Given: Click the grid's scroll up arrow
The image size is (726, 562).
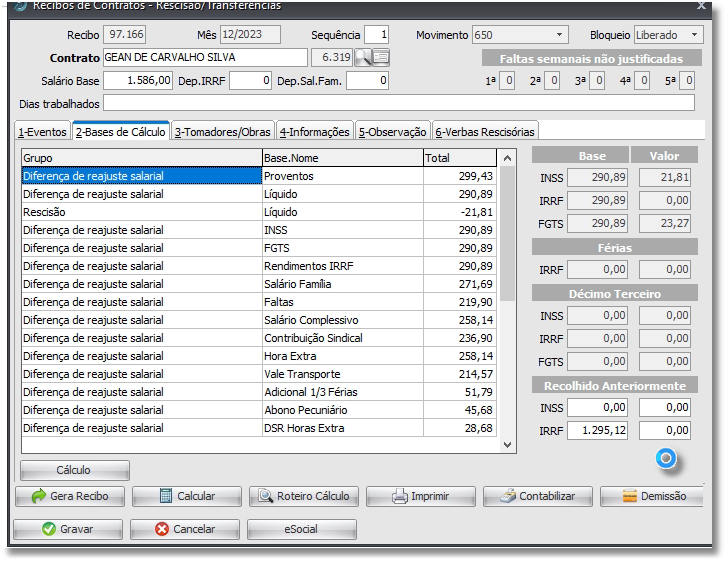Looking at the screenshot, I should [x=507, y=158].
